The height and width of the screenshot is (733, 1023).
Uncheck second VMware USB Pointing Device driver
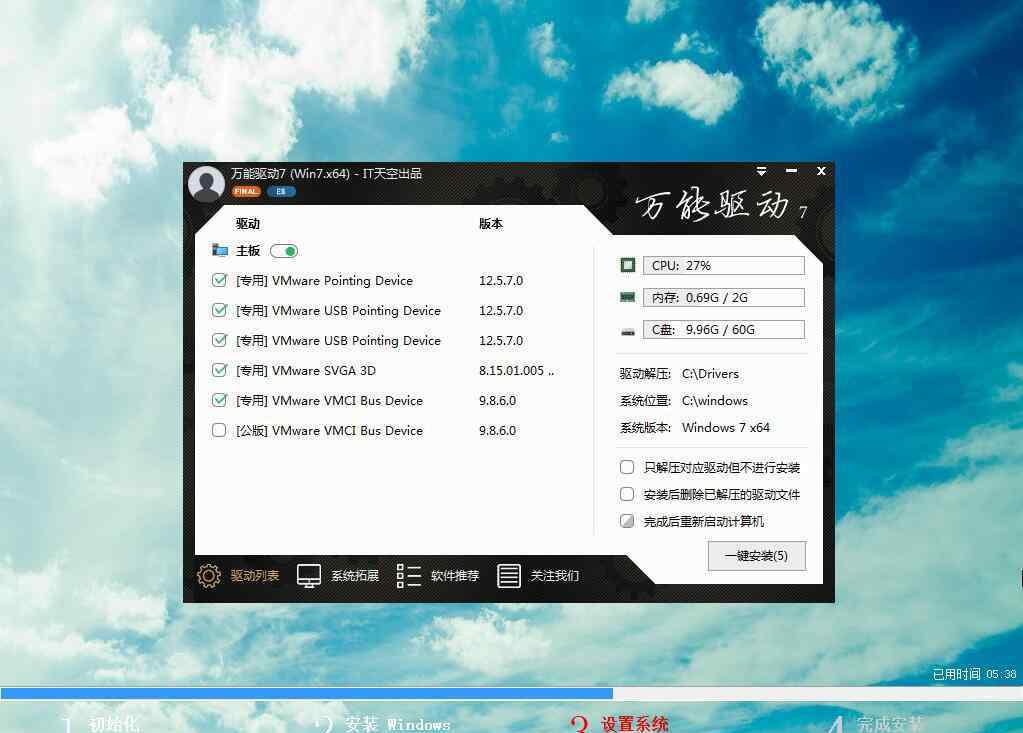tap(219, 340)
